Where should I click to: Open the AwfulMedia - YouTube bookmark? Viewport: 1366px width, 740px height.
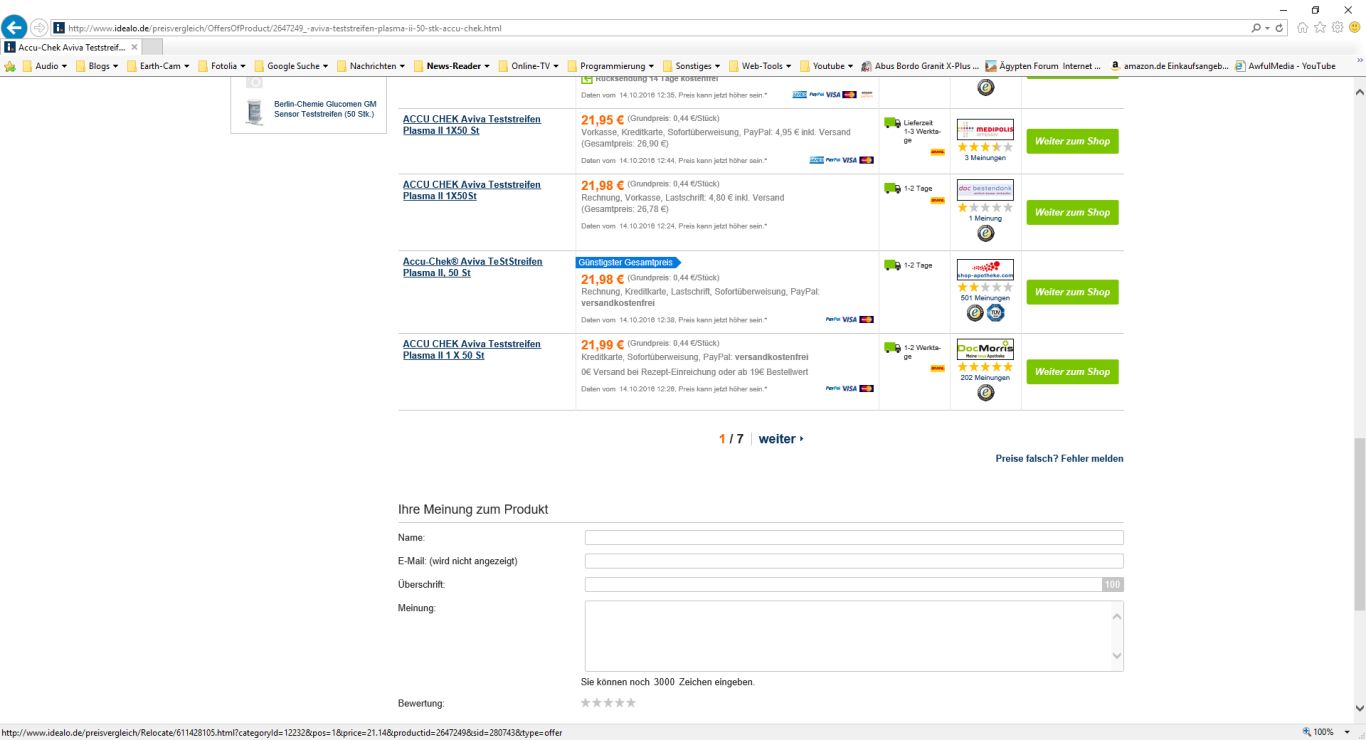point(1285,66)
